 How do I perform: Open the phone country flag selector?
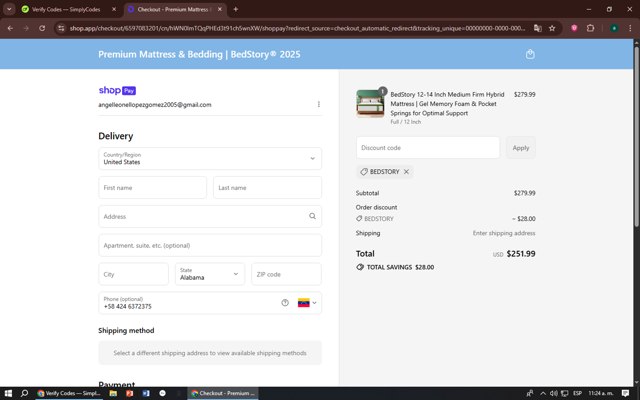(x=307, y=303)
